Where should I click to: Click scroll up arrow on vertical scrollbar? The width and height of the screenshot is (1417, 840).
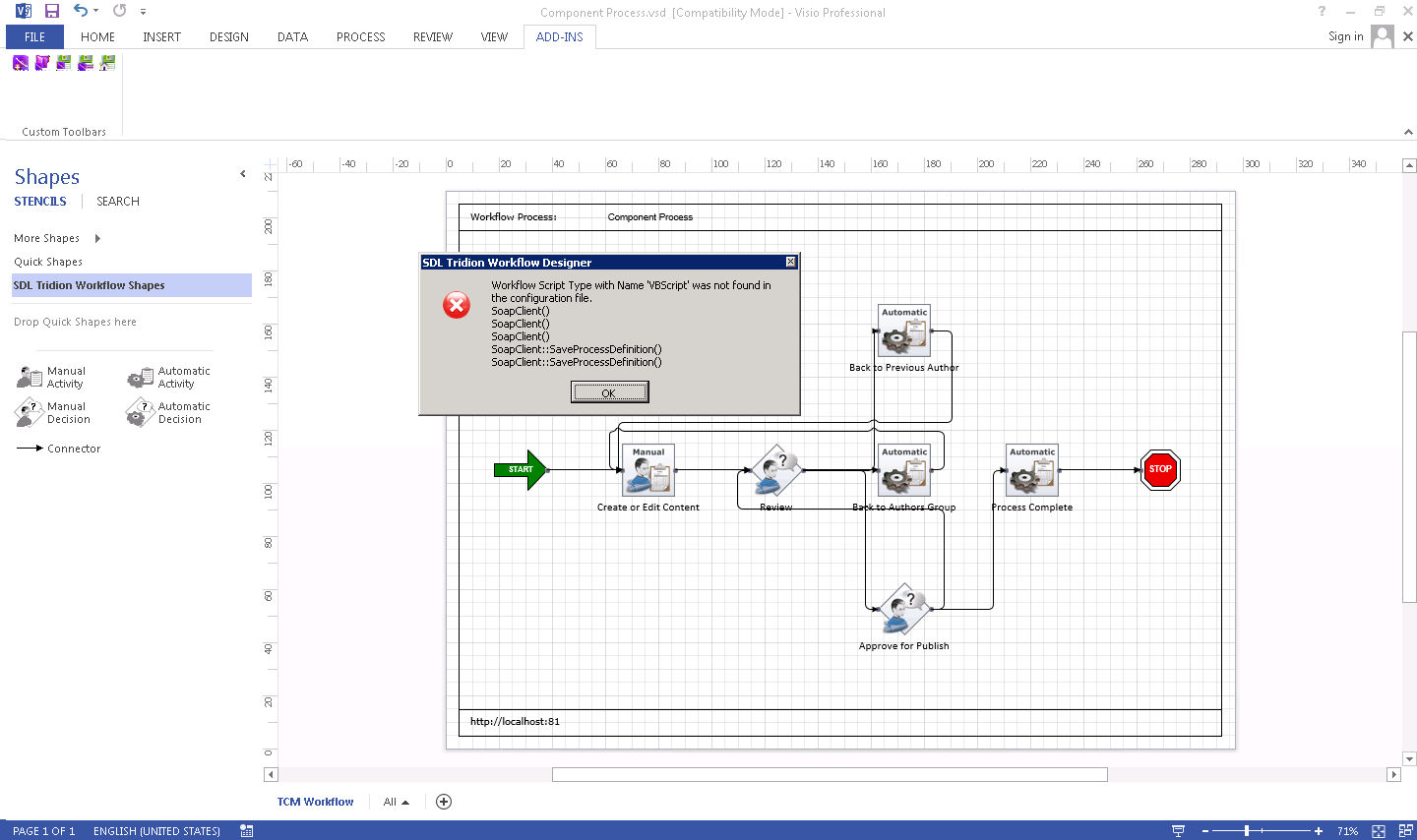[1409, 165]
